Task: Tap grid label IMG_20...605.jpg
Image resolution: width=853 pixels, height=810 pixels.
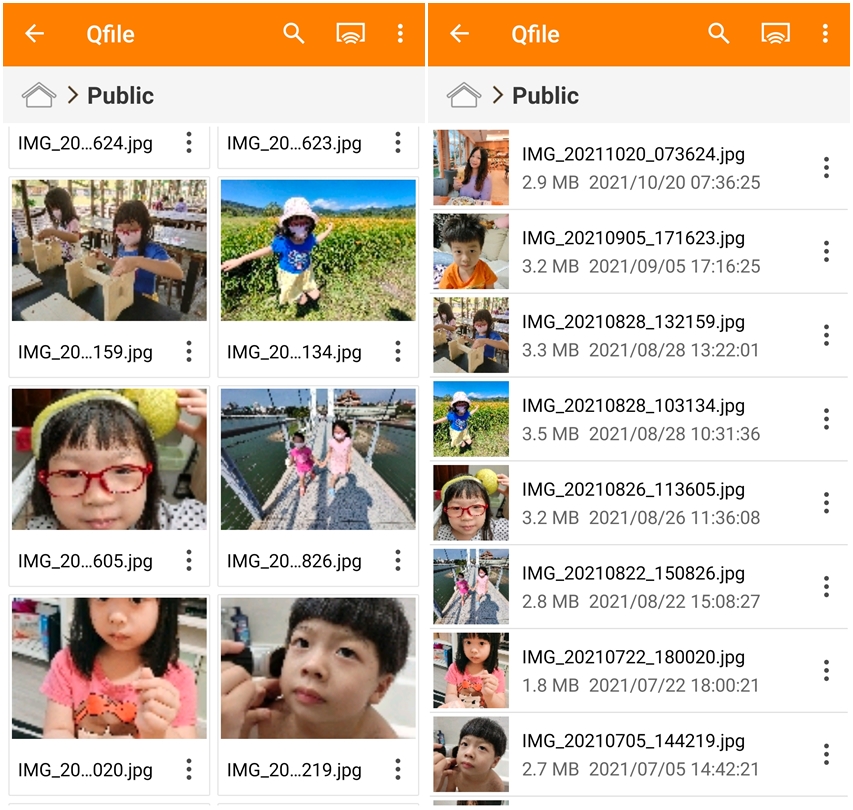Action: tap(85, 561)
